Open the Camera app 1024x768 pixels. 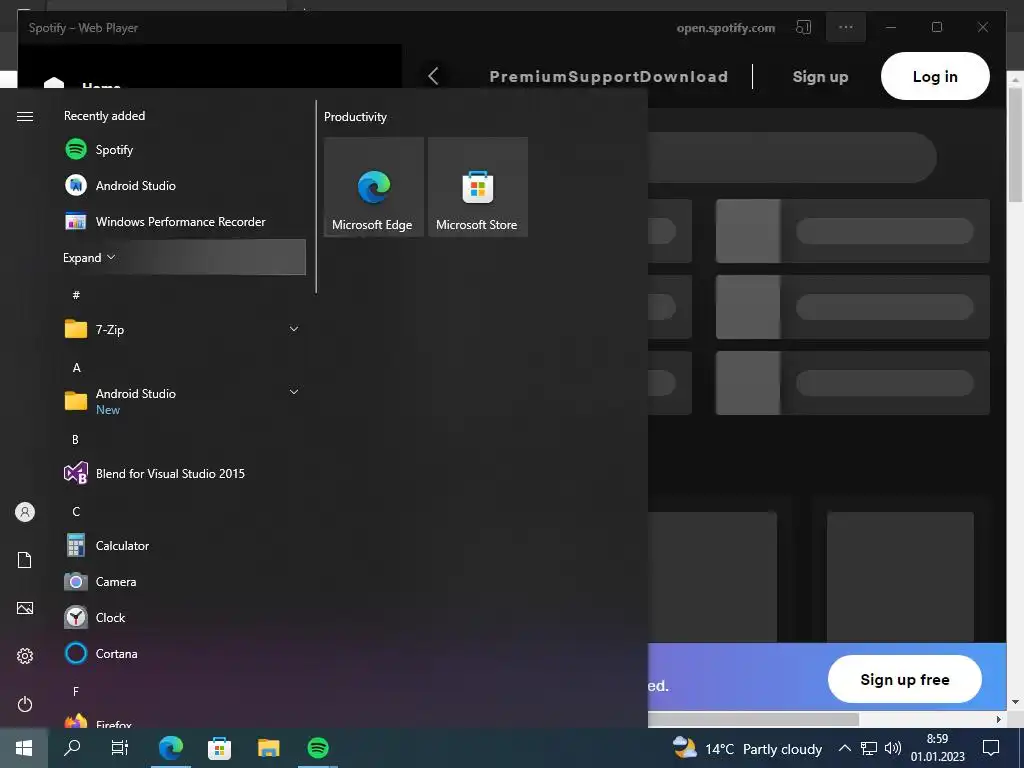[x=184, y=581]
